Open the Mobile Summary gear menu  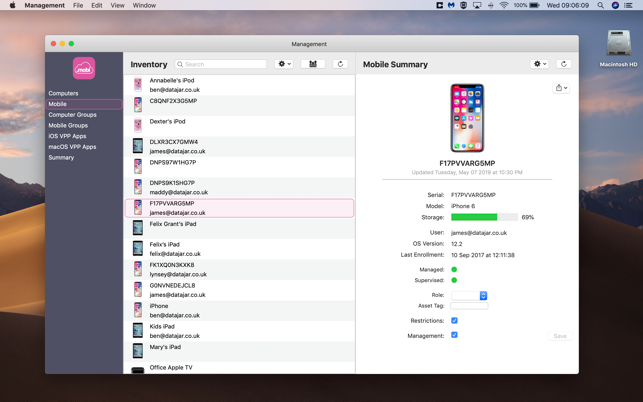[539, 64]
